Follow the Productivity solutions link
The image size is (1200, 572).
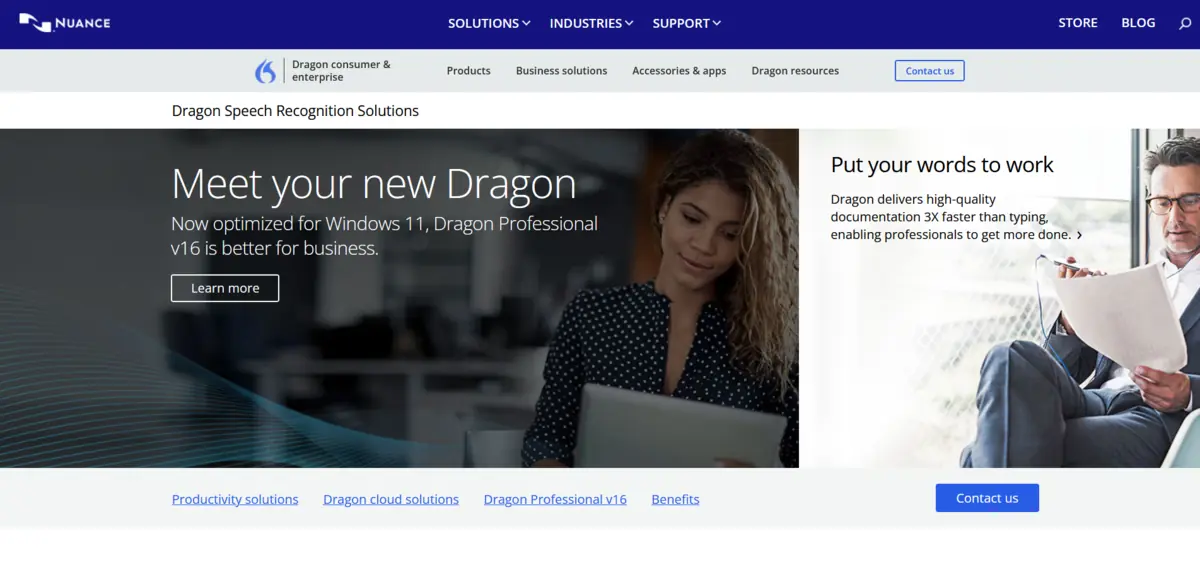(x=235, y=499)
